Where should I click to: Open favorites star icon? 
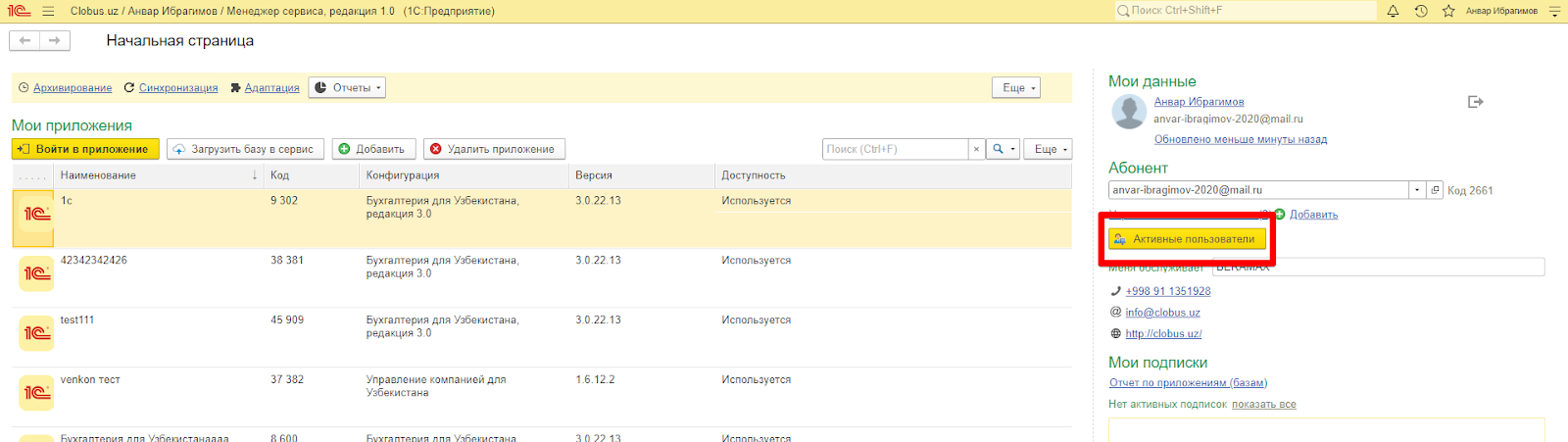tap(1448, 12)
